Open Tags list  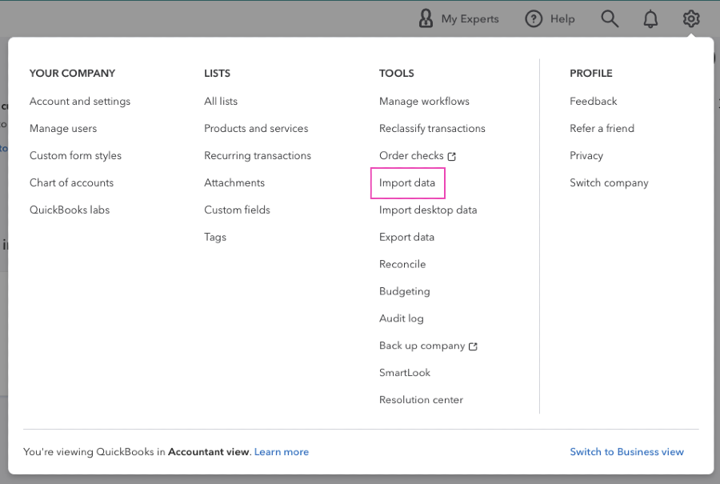coord(215,237)
